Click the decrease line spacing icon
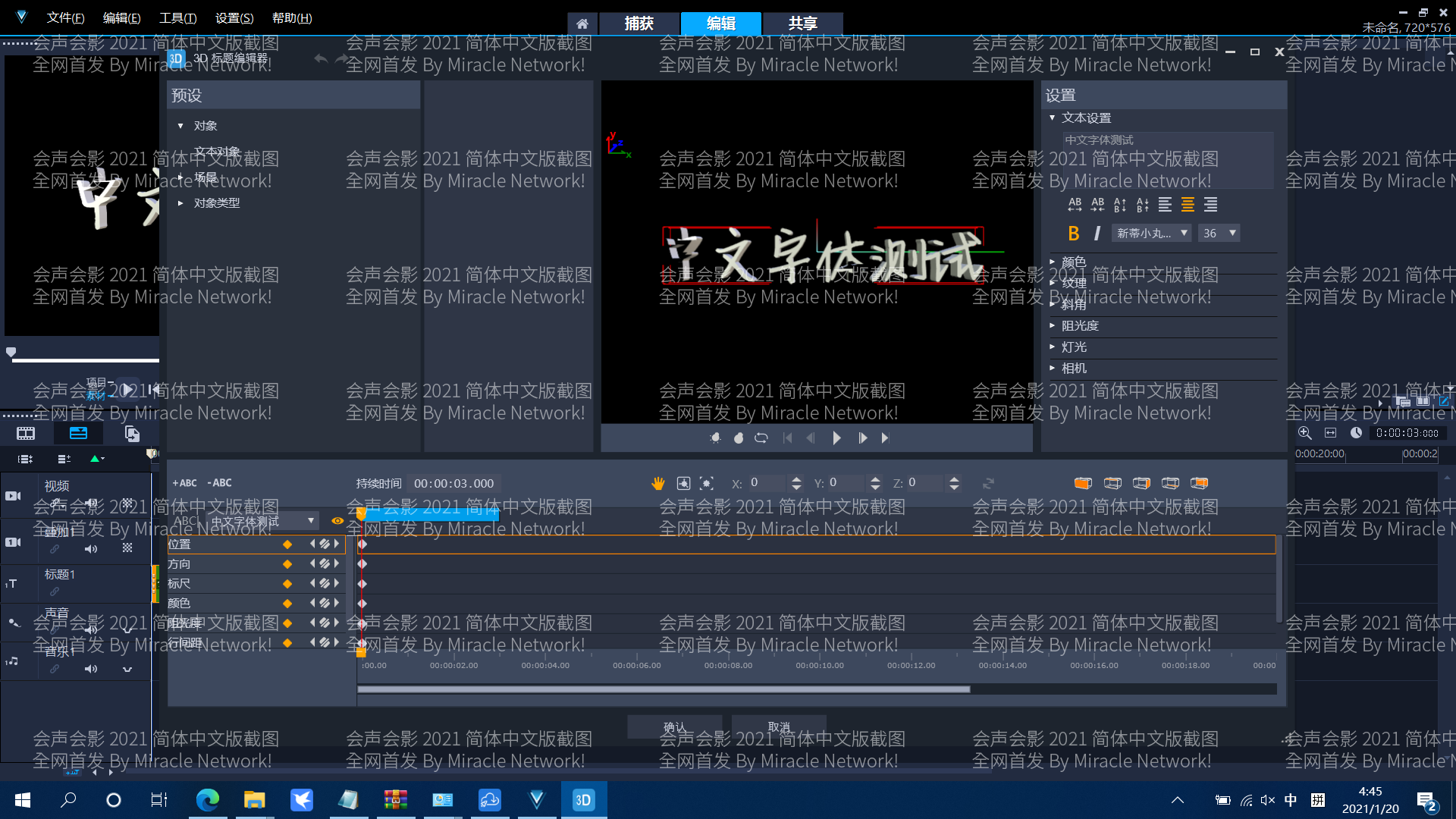 1143,205
